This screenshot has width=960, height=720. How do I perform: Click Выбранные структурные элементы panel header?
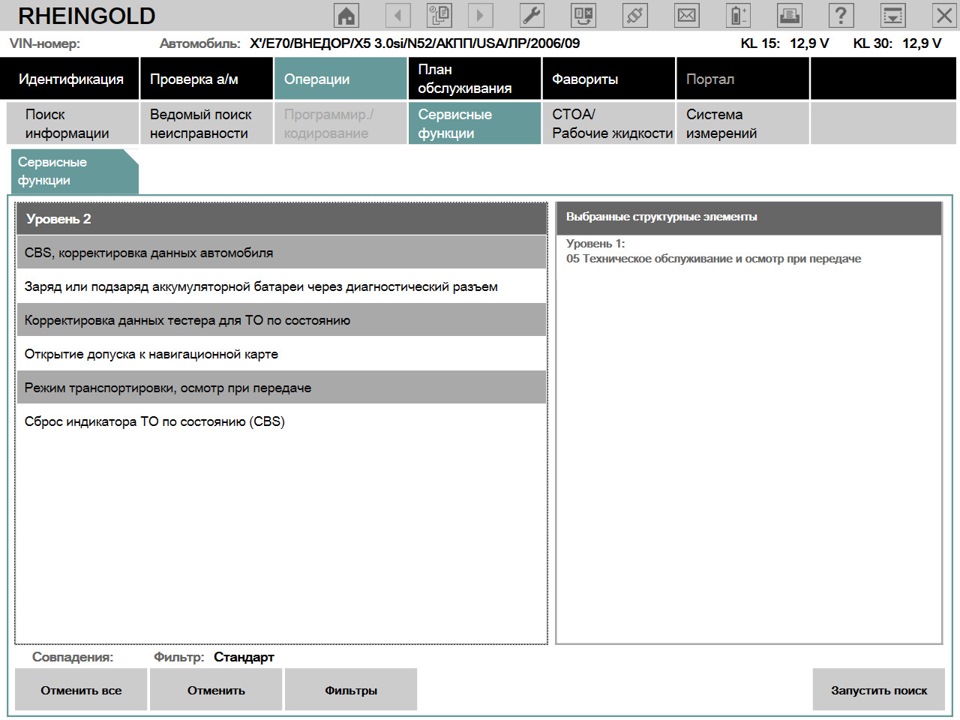pyautogui.click(x=749, y=217)
